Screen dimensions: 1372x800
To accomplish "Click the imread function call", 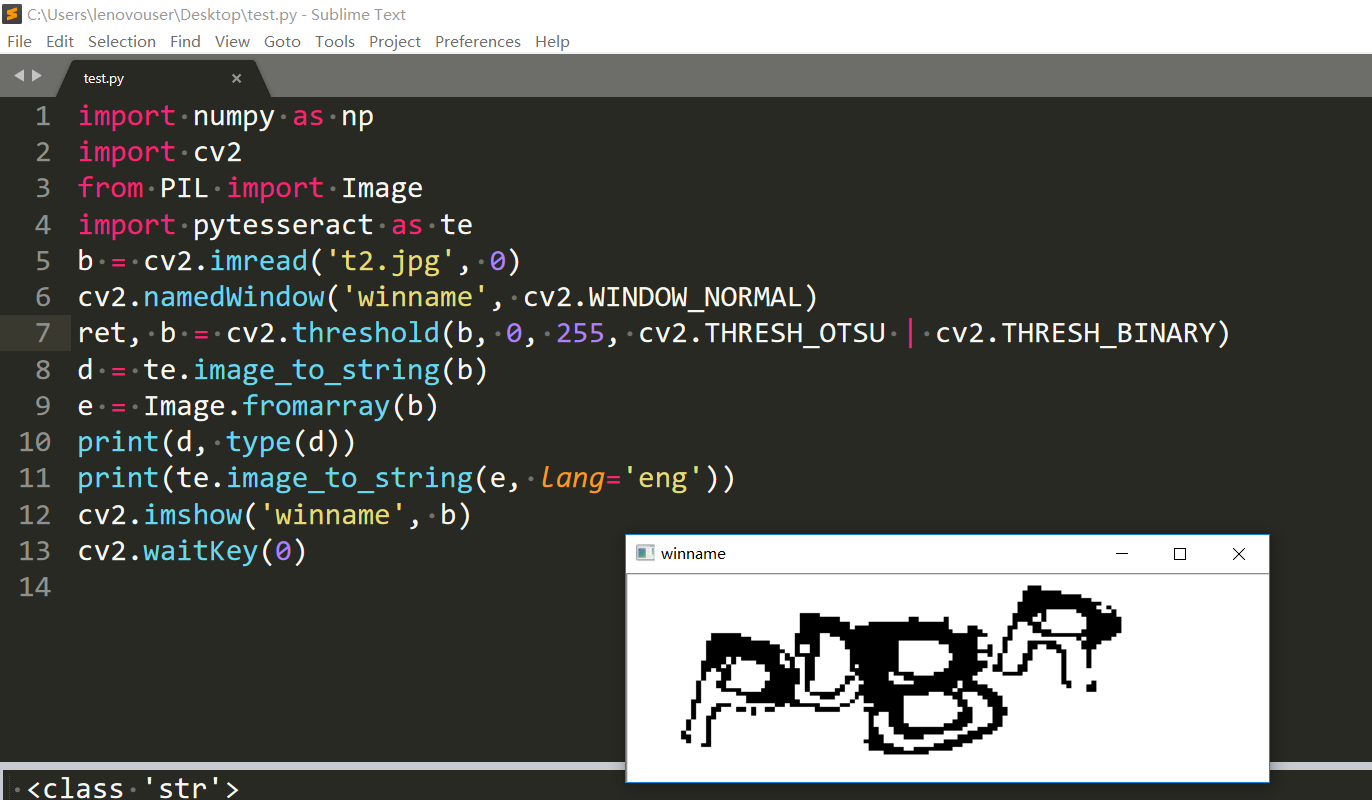I will pos(259,261).
